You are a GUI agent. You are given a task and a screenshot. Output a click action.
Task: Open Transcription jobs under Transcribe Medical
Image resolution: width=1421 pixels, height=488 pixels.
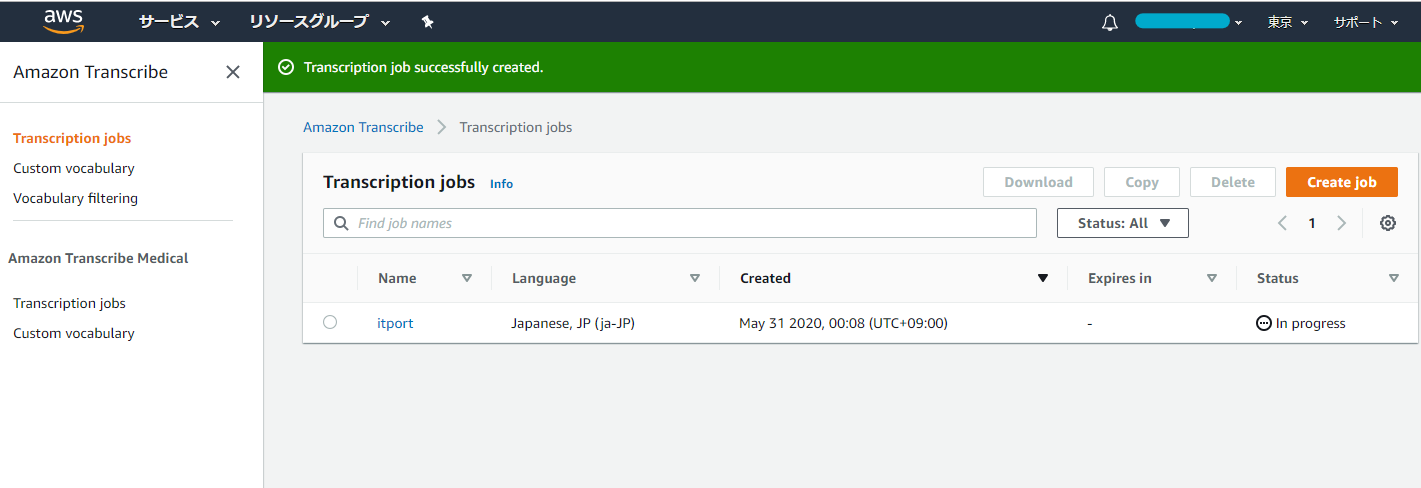coord(69,303)
